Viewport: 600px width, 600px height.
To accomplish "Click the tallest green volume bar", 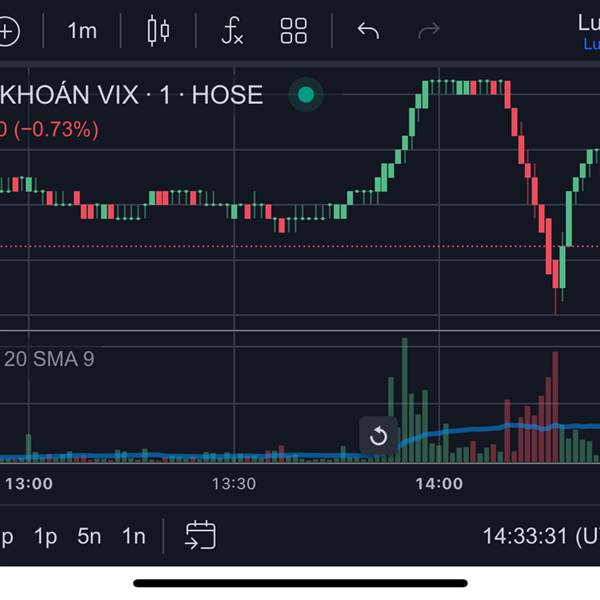I will pyautogui.click(x=405, y=400).
